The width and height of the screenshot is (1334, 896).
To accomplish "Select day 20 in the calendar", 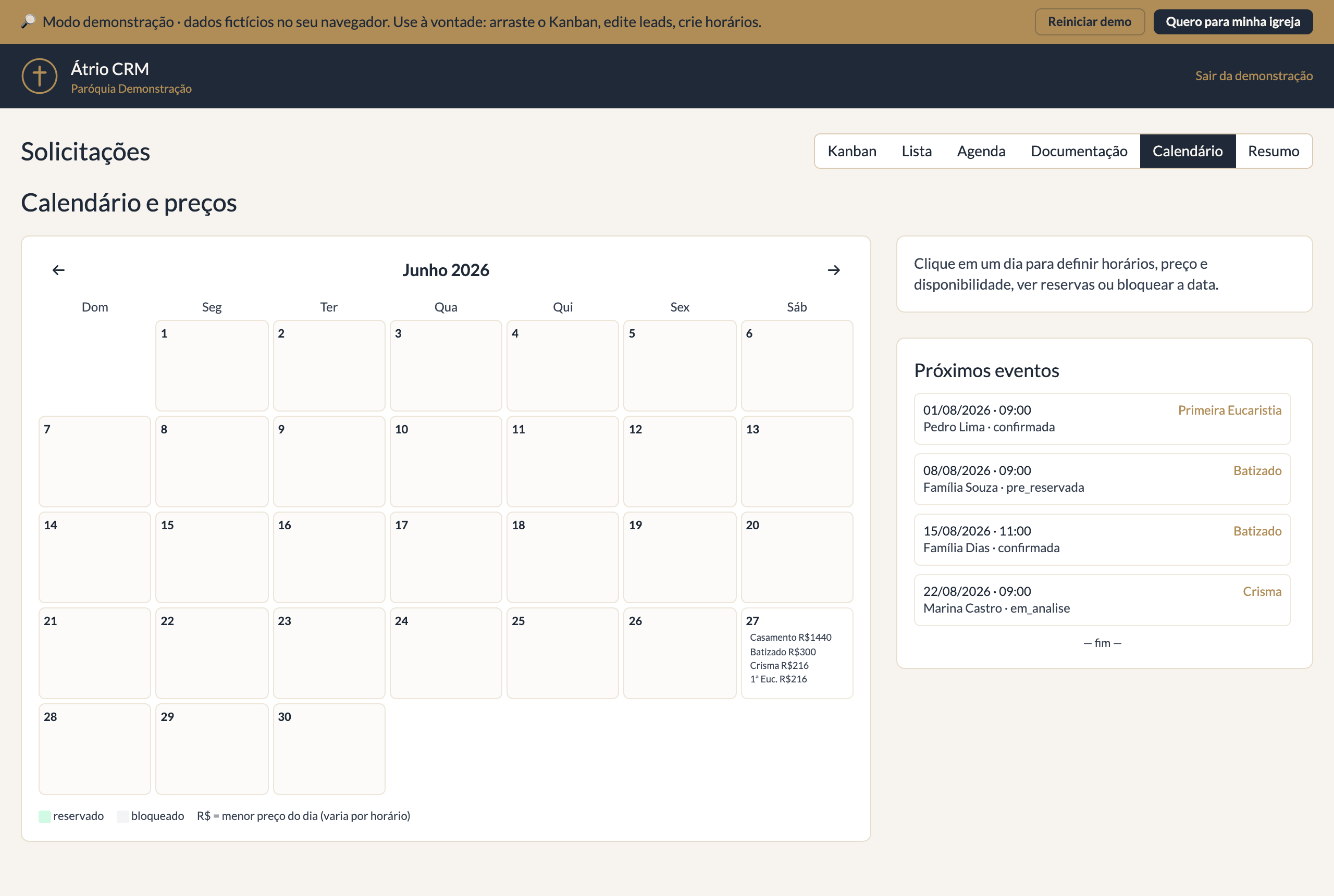I will 797,557.
